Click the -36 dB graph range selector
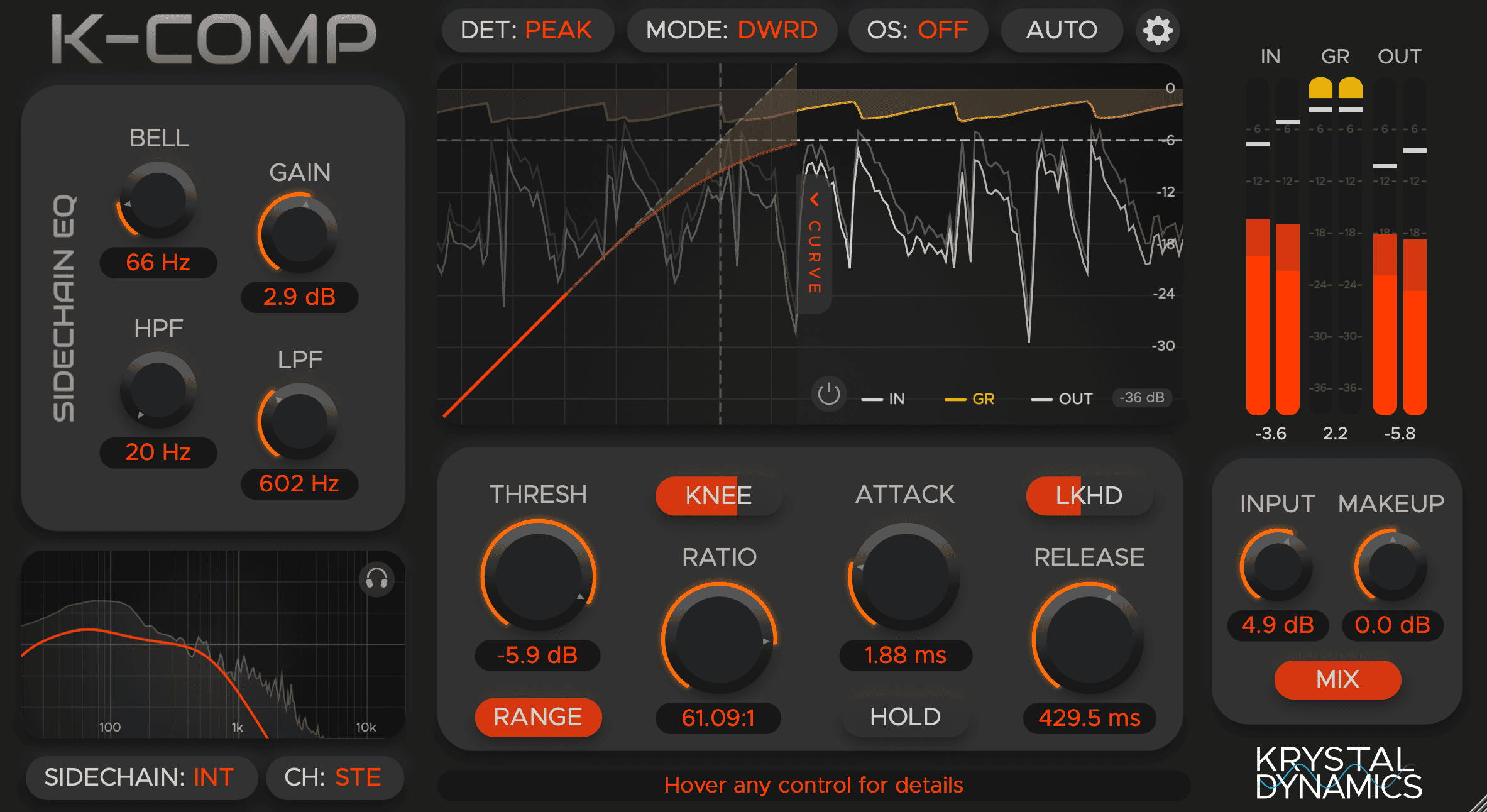Viewport: 1487px width, 812px height. pyautogui.click(x=1142, y=398)
